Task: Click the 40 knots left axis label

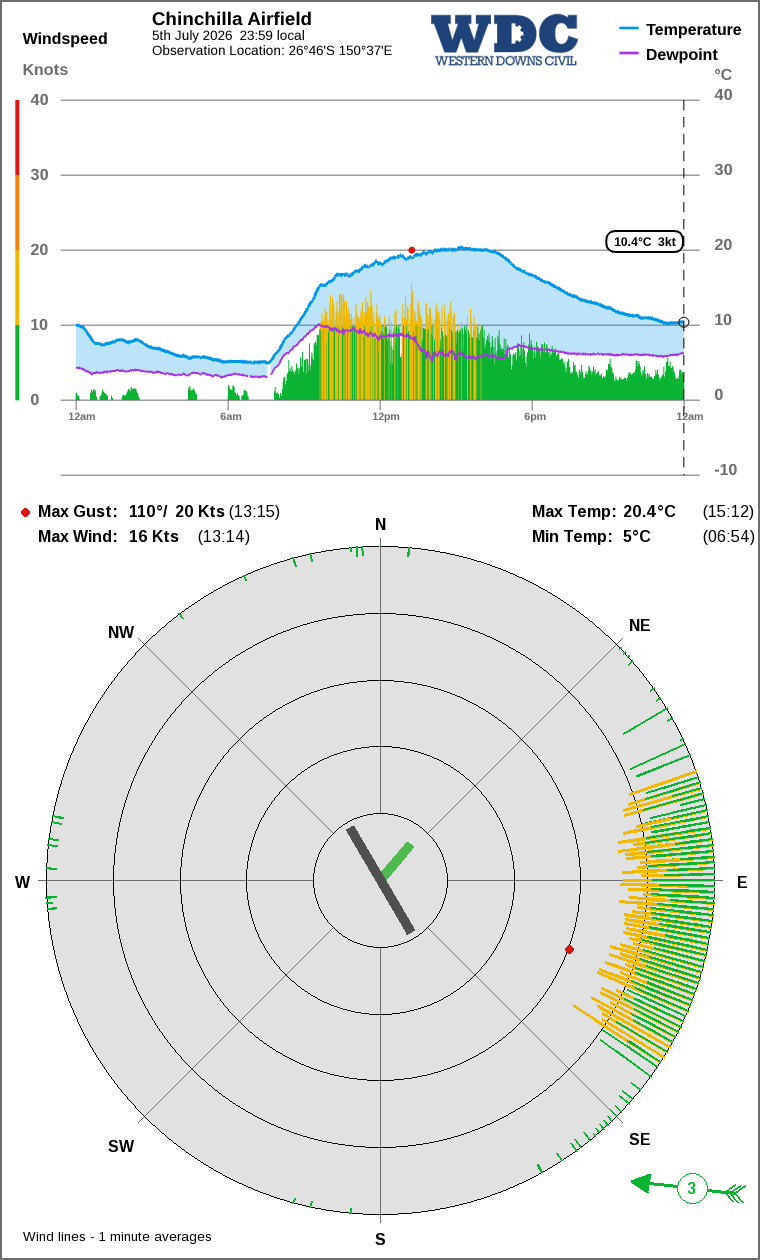Action: click(40, 99)
